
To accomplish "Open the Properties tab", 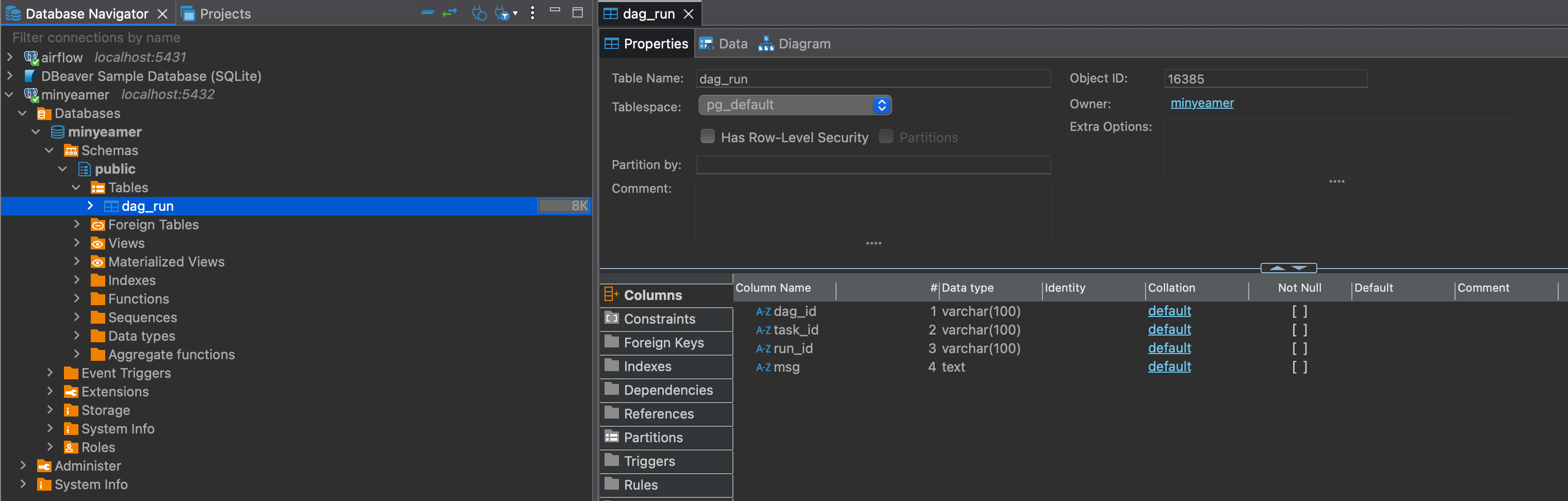I will [646, 44].
